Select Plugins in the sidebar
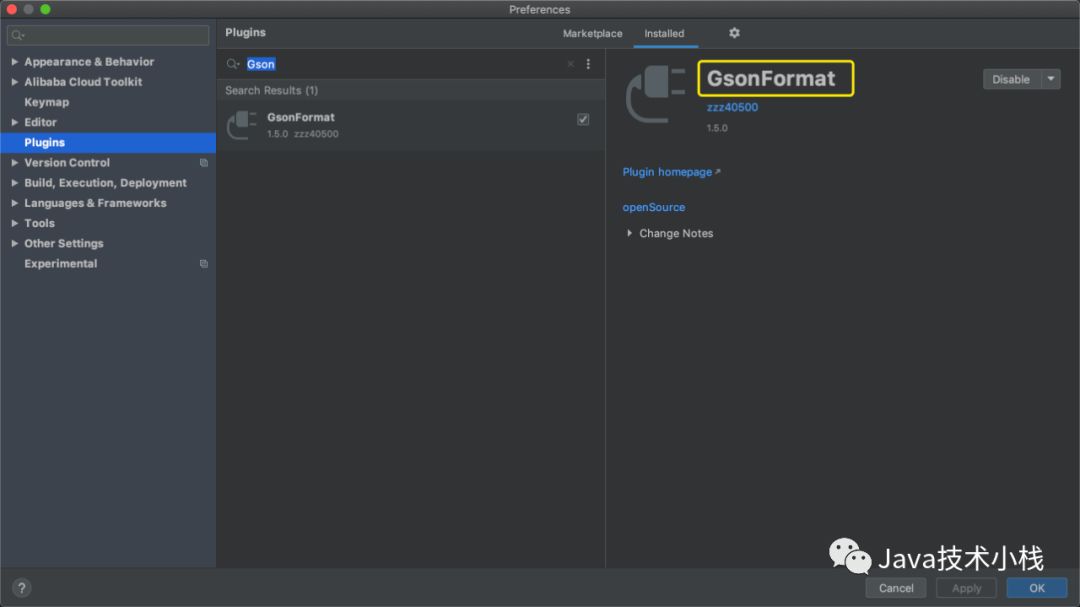Viewport: 1080px width, 607px height. tap(108, 143)
